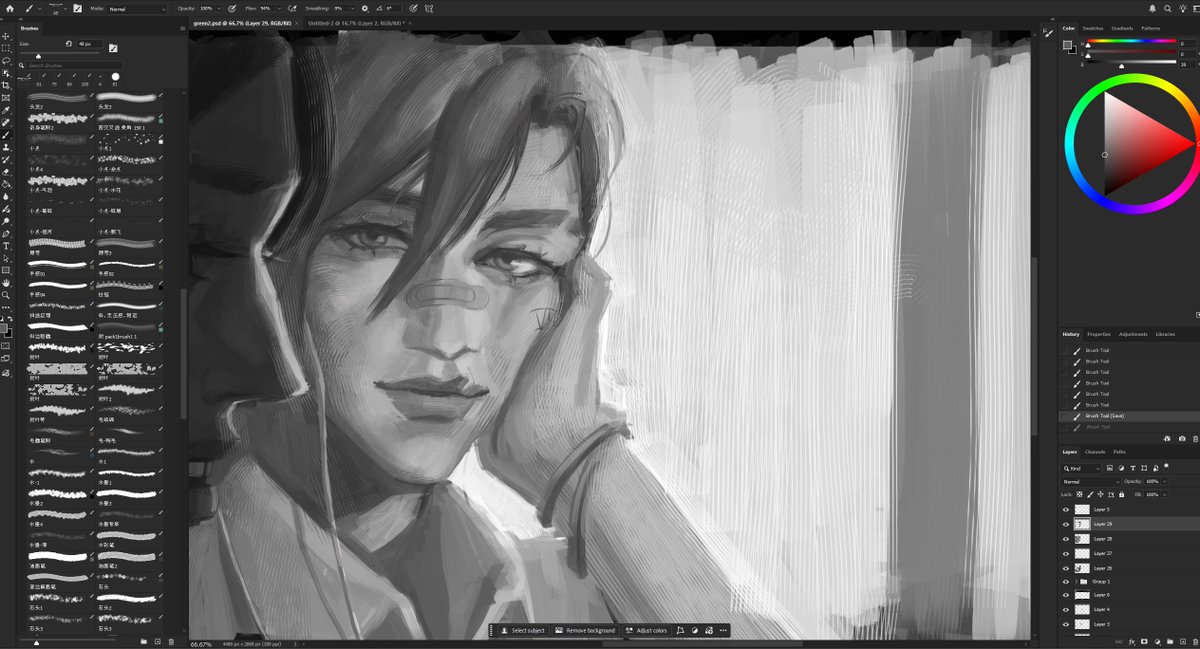1200x649 pixels.
Task: Click the Adjust colors button
Action: click(x=647, y=631)
